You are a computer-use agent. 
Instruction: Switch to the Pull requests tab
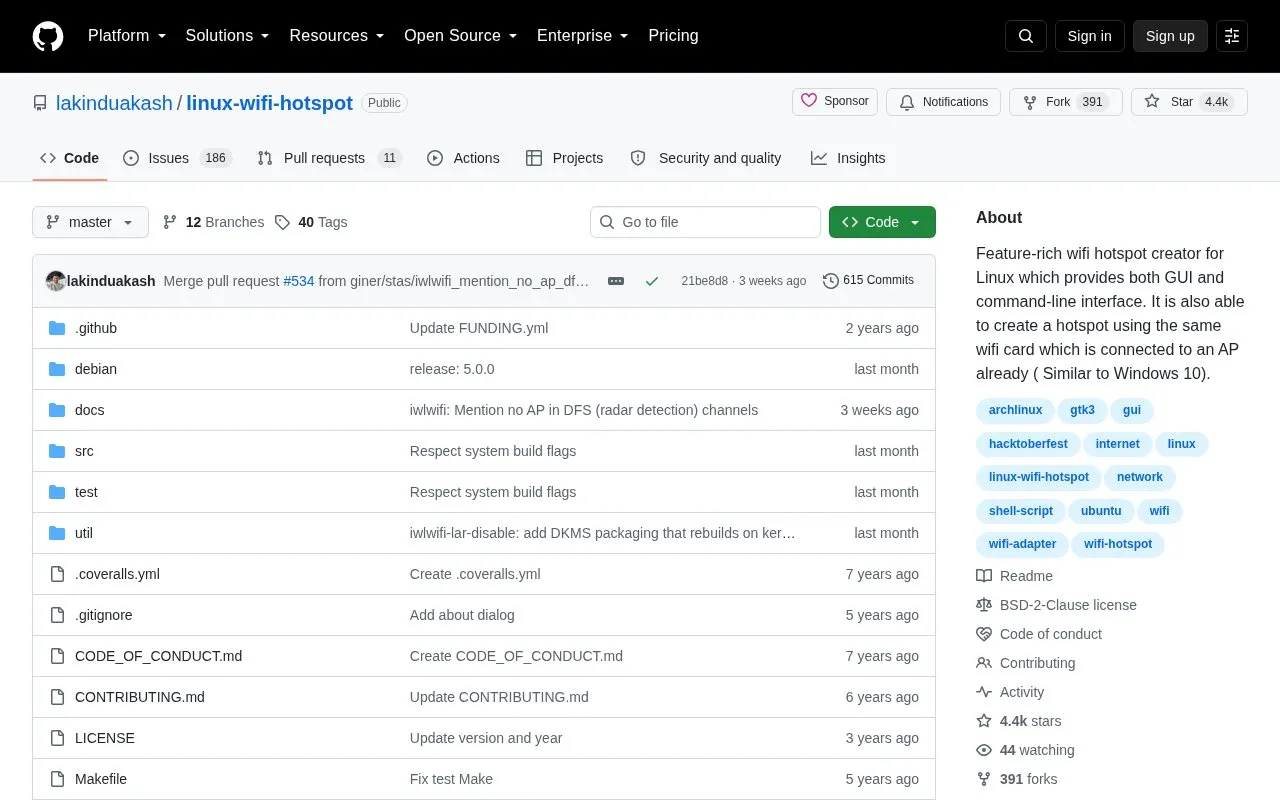pos(329,158)
